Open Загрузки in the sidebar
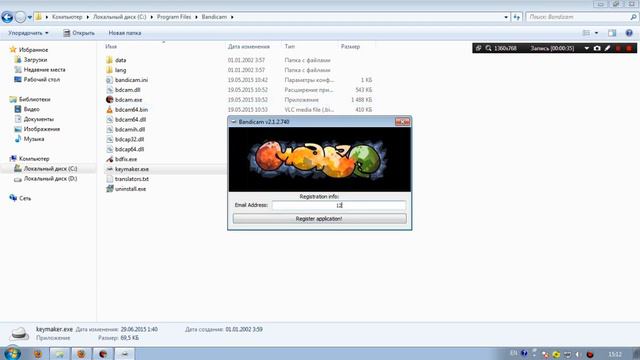Viewport: 640px width, 360px height. coord(35,60)
